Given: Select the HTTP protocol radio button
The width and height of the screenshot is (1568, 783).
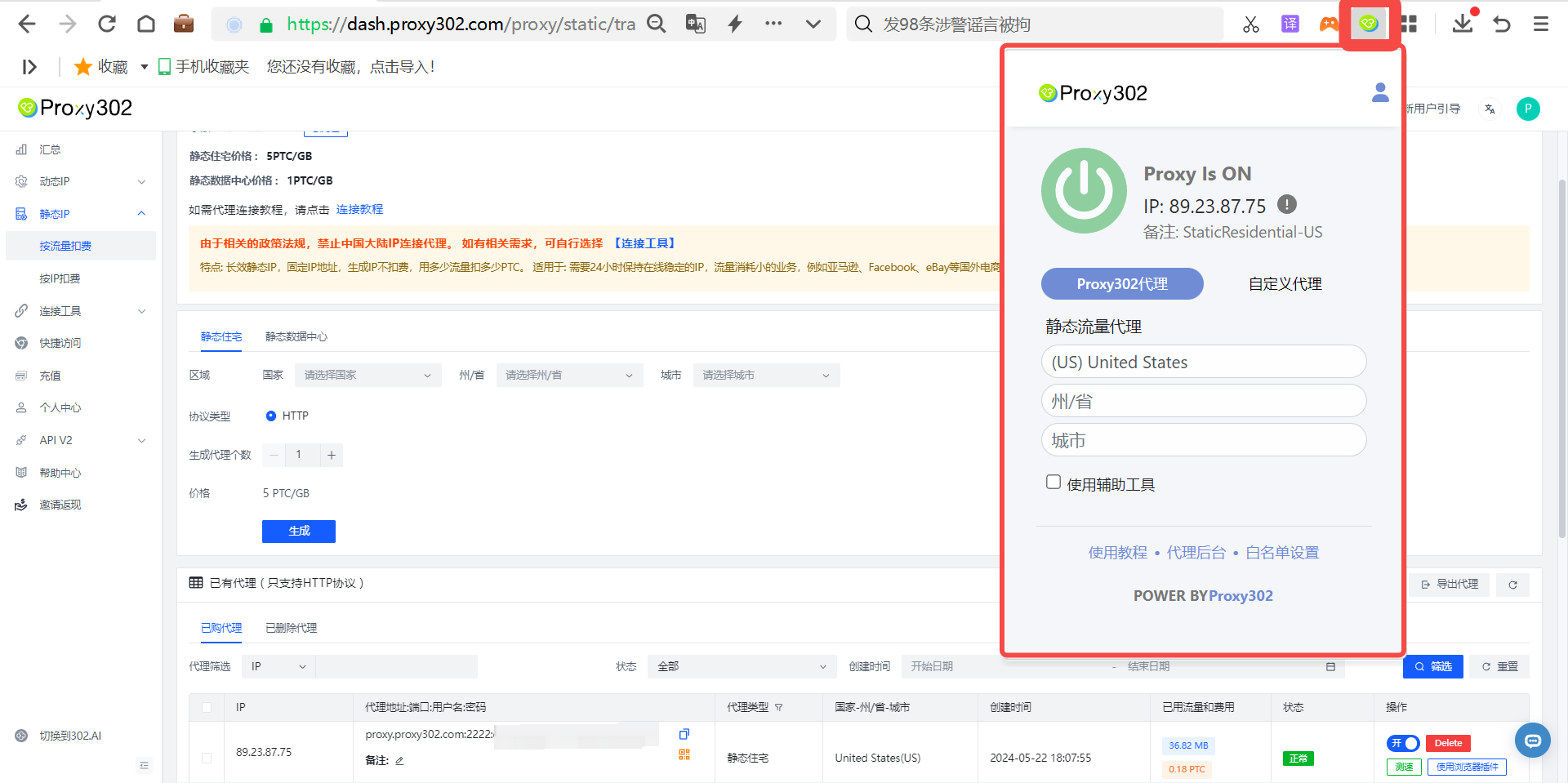Looking at the screenshot, I should (x=271, y=416).
